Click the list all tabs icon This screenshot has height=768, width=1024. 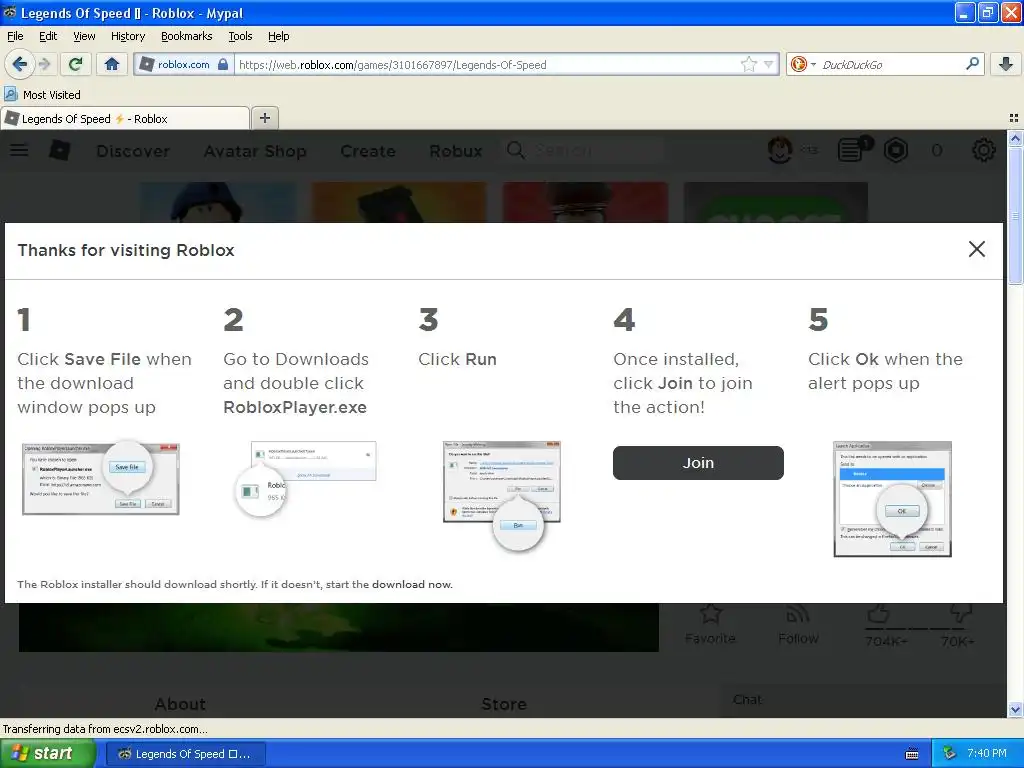(1014, 118)
